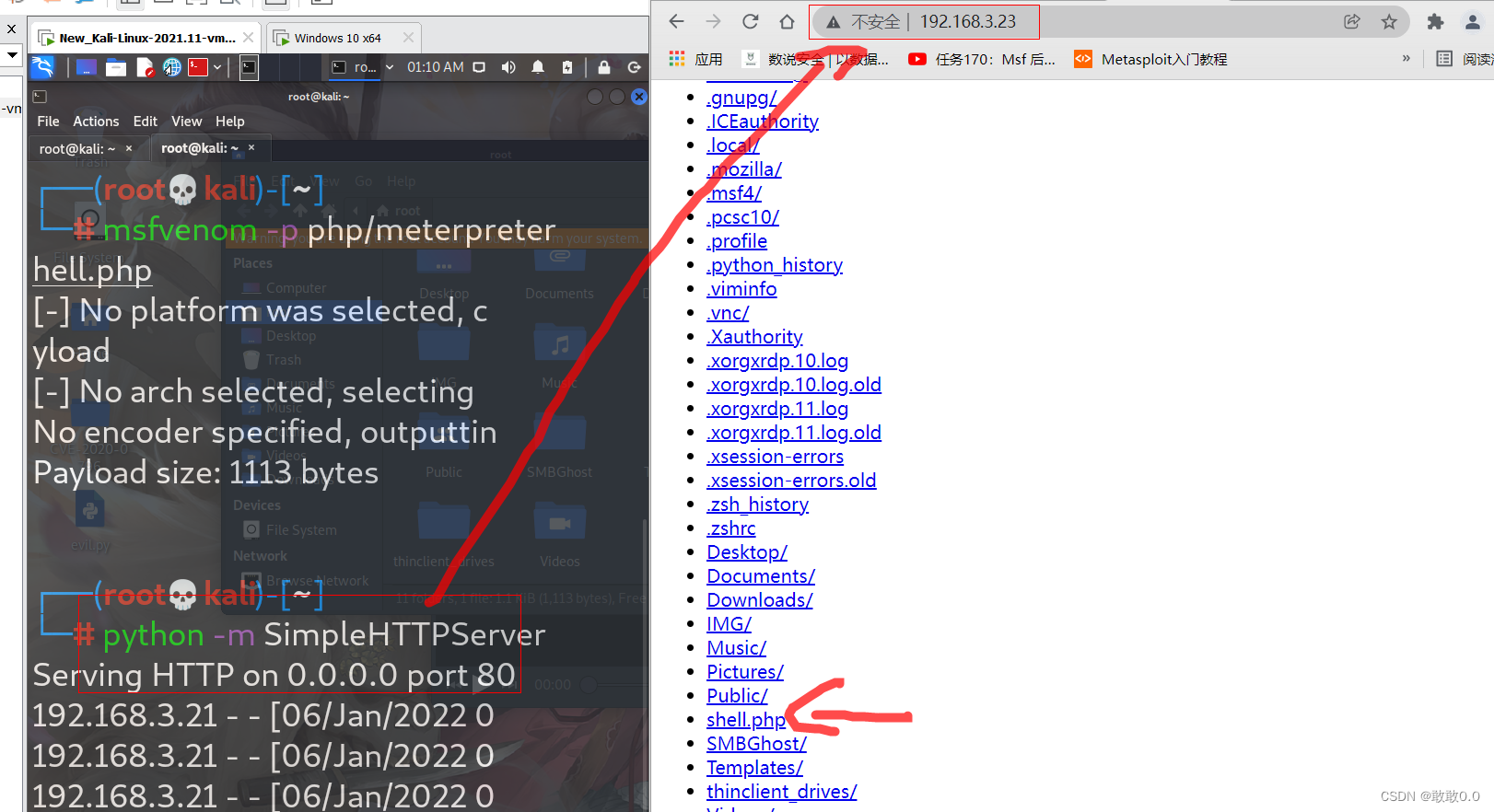Open the .ICEauthority link
The image size is (1494, 812).
[x=763, y=122]
